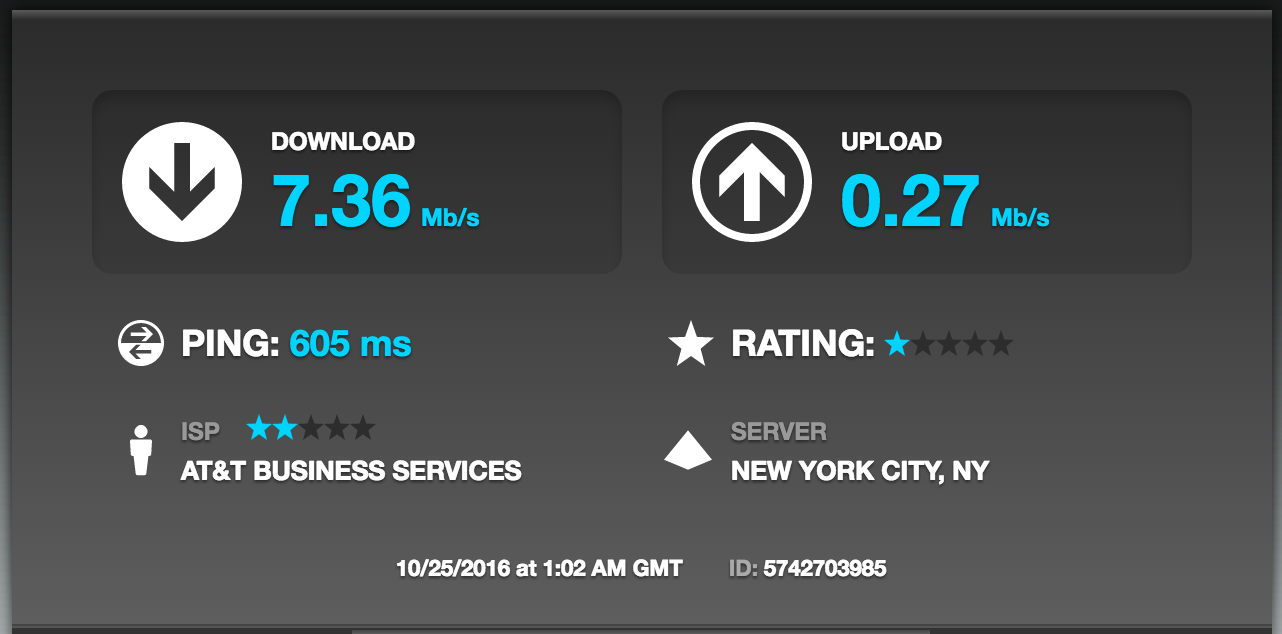Image resolution: width=1282 pixels, height=634 pixels.
Task: Select the 0.27 upload speed value
Action: click(911, 201)
